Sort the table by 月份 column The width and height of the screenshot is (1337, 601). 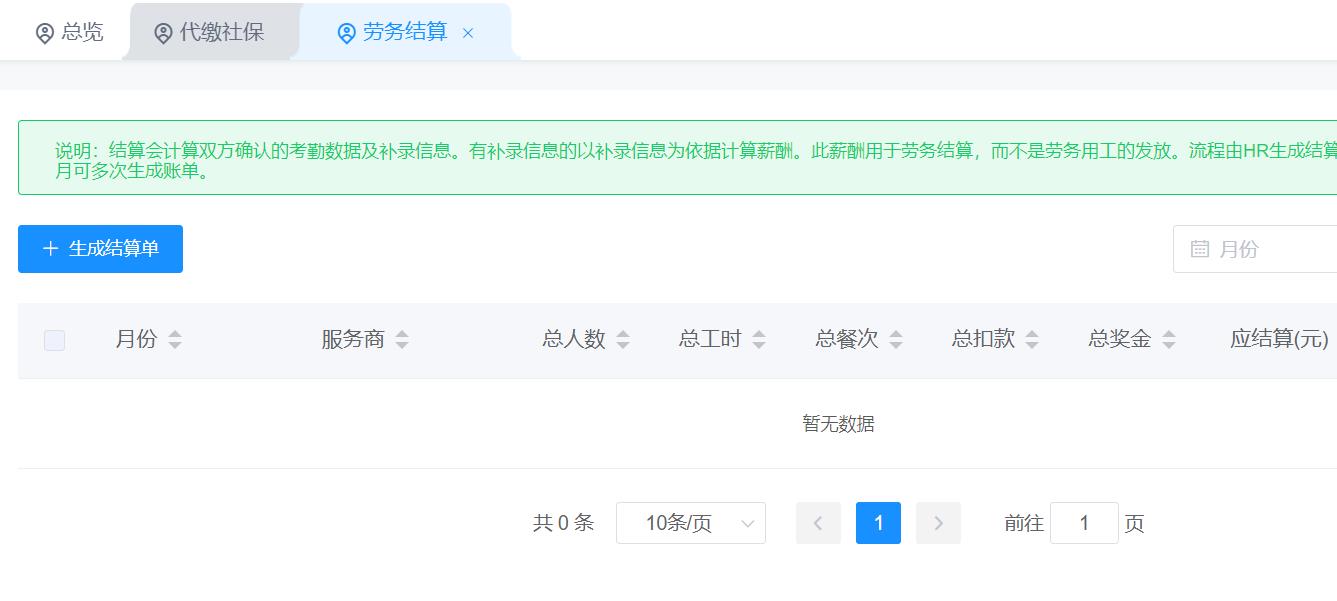click(174, 340)
